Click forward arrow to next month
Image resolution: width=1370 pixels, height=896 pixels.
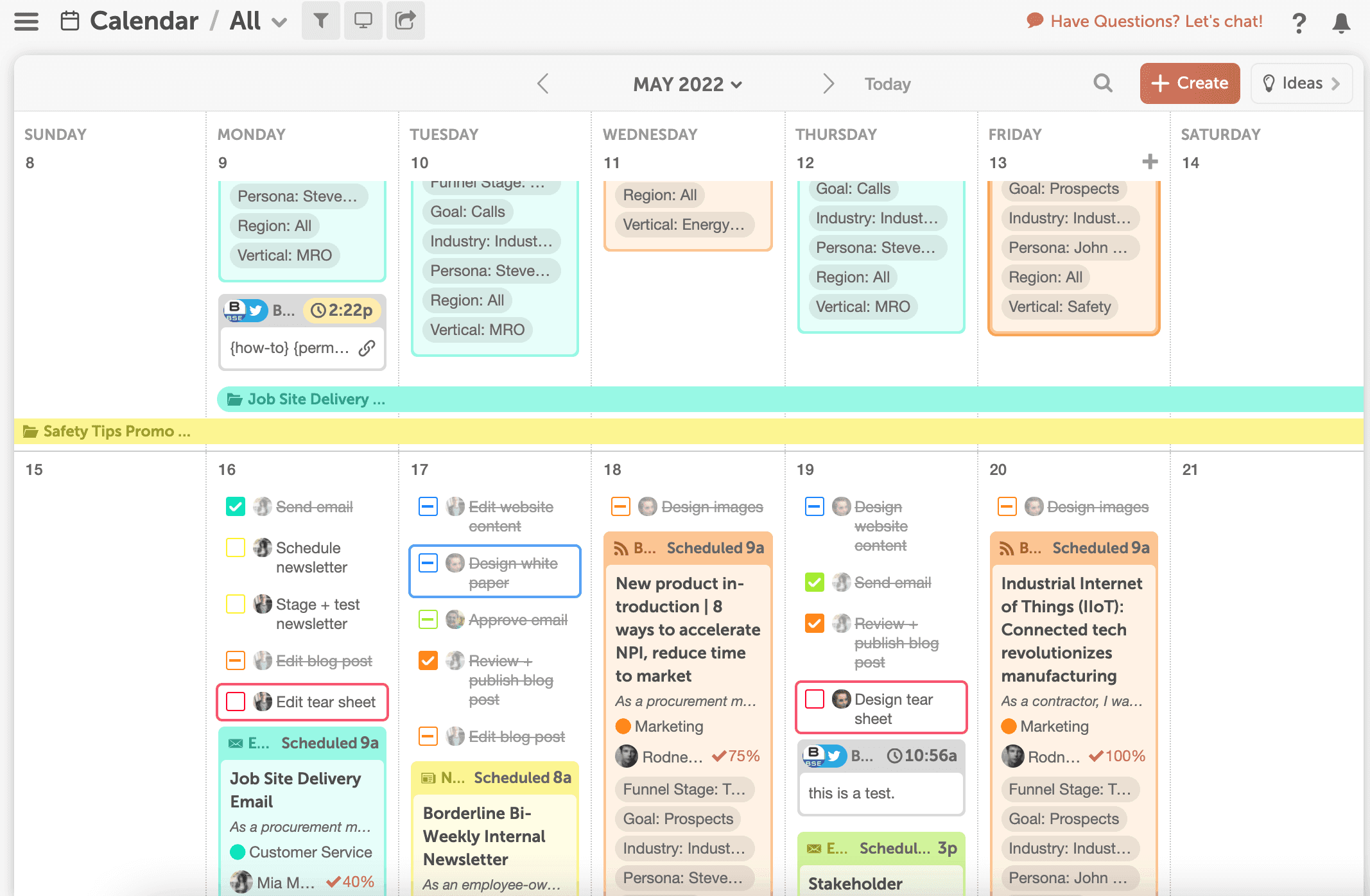[x=828, y=84]
